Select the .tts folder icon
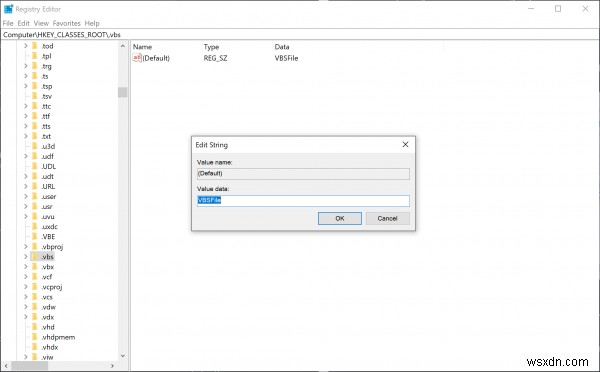The image size is (600, 372). coord(35,126)
